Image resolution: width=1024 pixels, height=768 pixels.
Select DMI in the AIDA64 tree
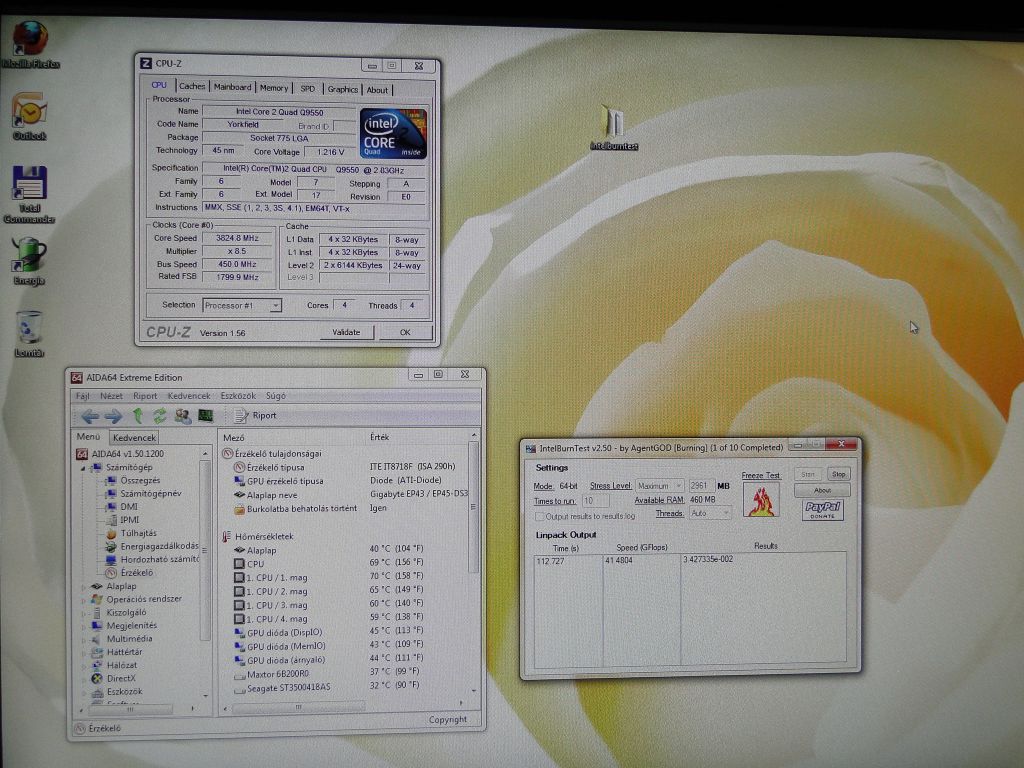click(121, 506)
